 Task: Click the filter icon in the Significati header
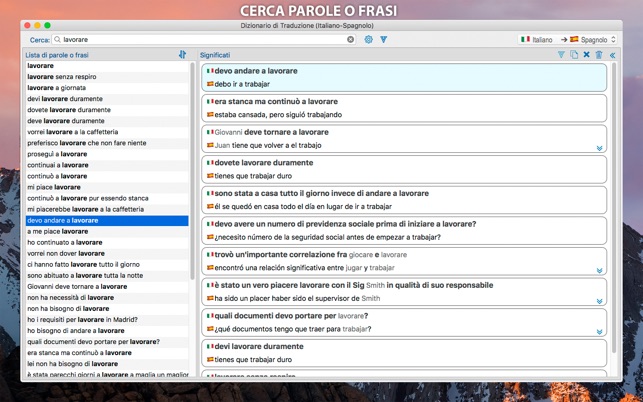point(561,54)
